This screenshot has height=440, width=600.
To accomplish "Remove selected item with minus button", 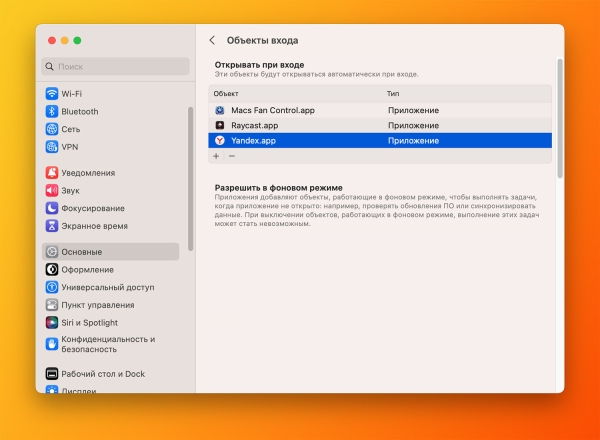I will pyautogui.click(x=232, y=156).
